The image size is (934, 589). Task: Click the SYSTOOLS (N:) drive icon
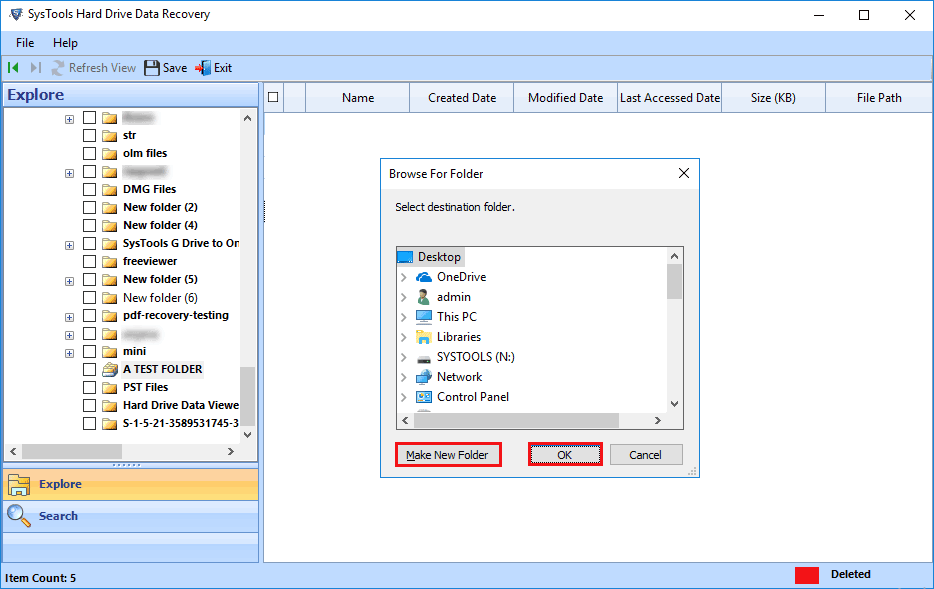424,357
